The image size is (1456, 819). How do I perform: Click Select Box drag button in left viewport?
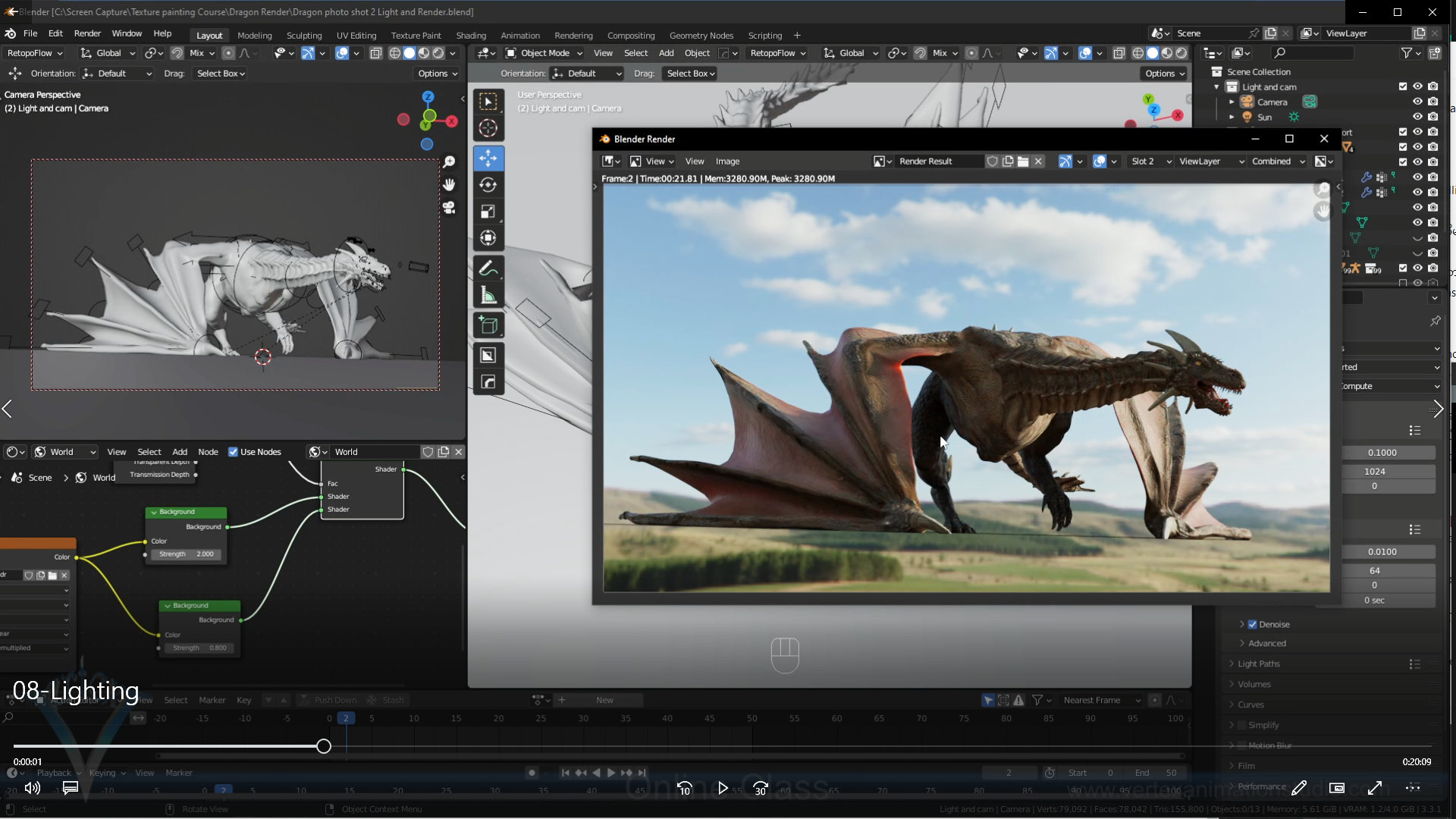coord(221,74)
